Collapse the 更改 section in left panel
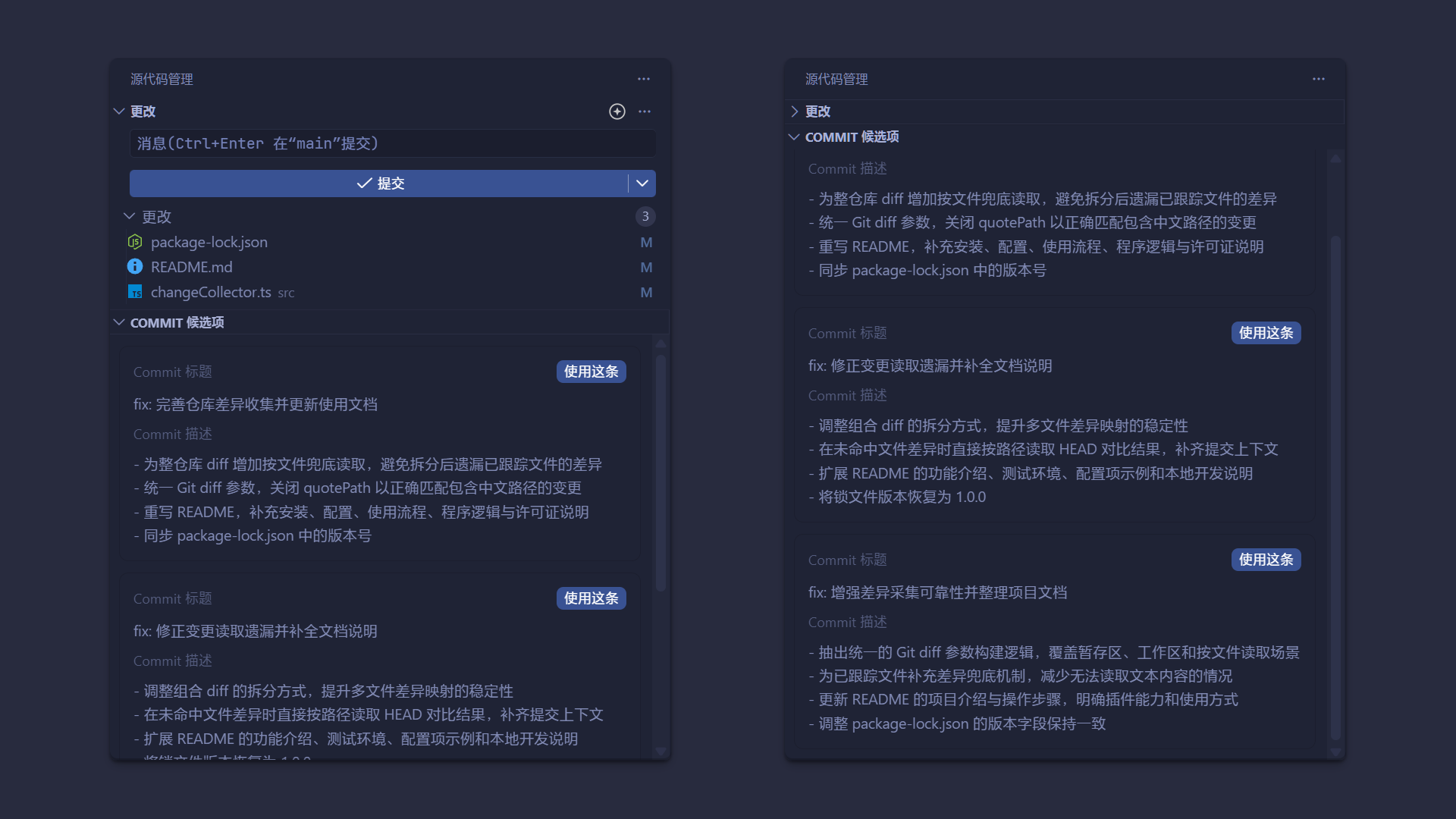1456x819 pixels. pos(119,111)
